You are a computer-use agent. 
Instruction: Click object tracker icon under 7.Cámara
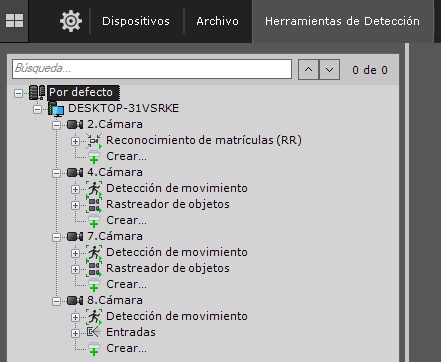(x=94, y=269)
